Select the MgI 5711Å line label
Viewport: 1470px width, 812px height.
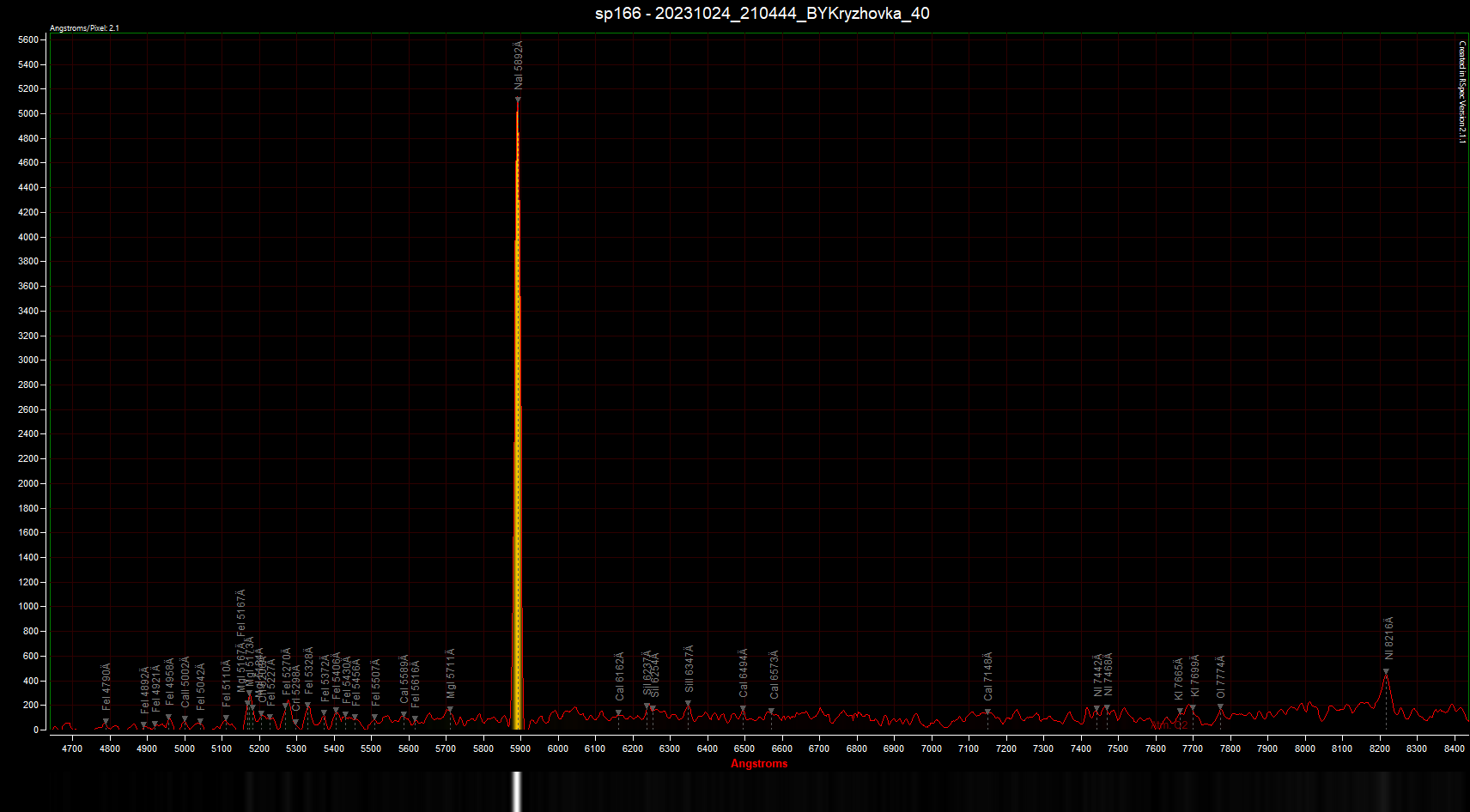tap(451, 673)
